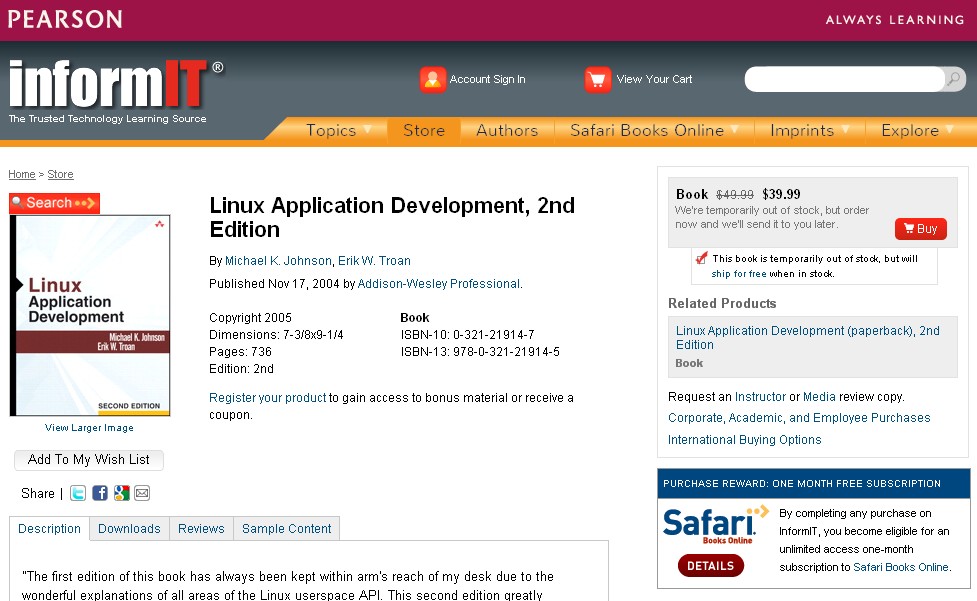Image resolution: width=977 pixels, height=601 pixels.
Task: Open Addison-Wesley Professional publisher link
Action: point(439,284)
